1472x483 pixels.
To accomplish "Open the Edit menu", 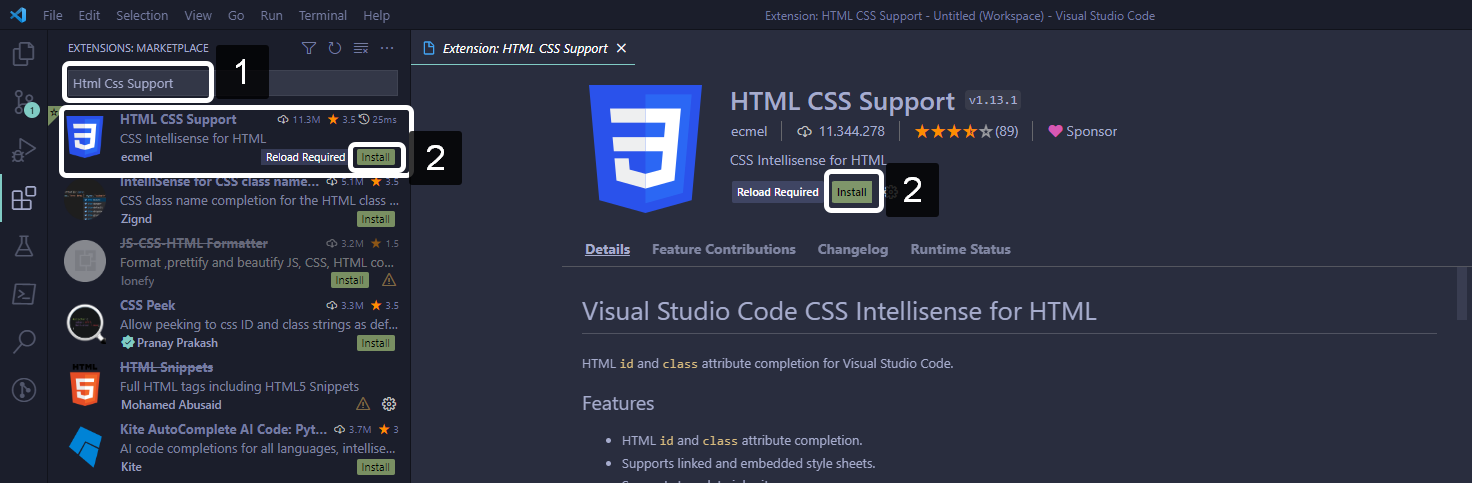I will point(89,16).
